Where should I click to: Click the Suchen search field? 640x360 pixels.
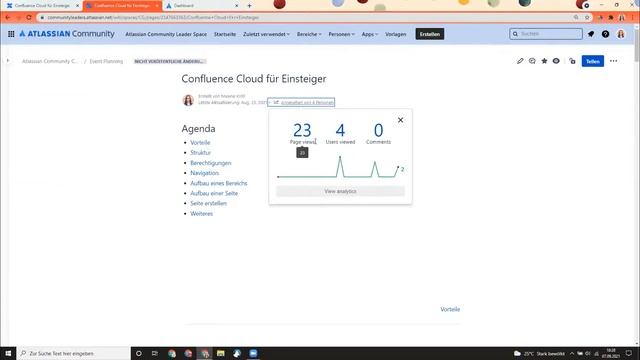546,34
